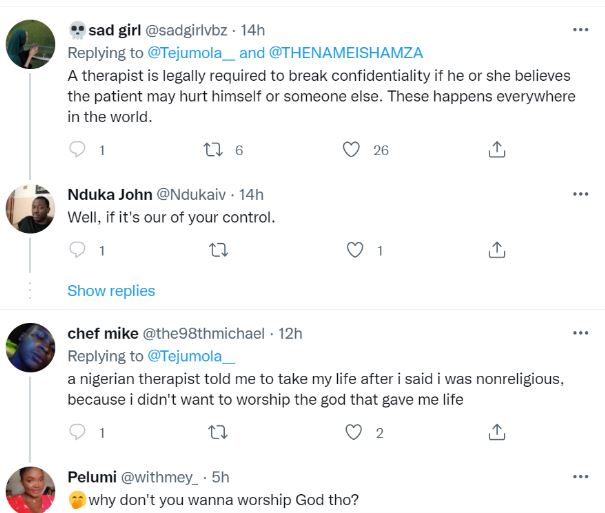This screenshot has width=605, height=513.
Task: Open more options on sad girl's tweet
Action: (x=580, y=30)
